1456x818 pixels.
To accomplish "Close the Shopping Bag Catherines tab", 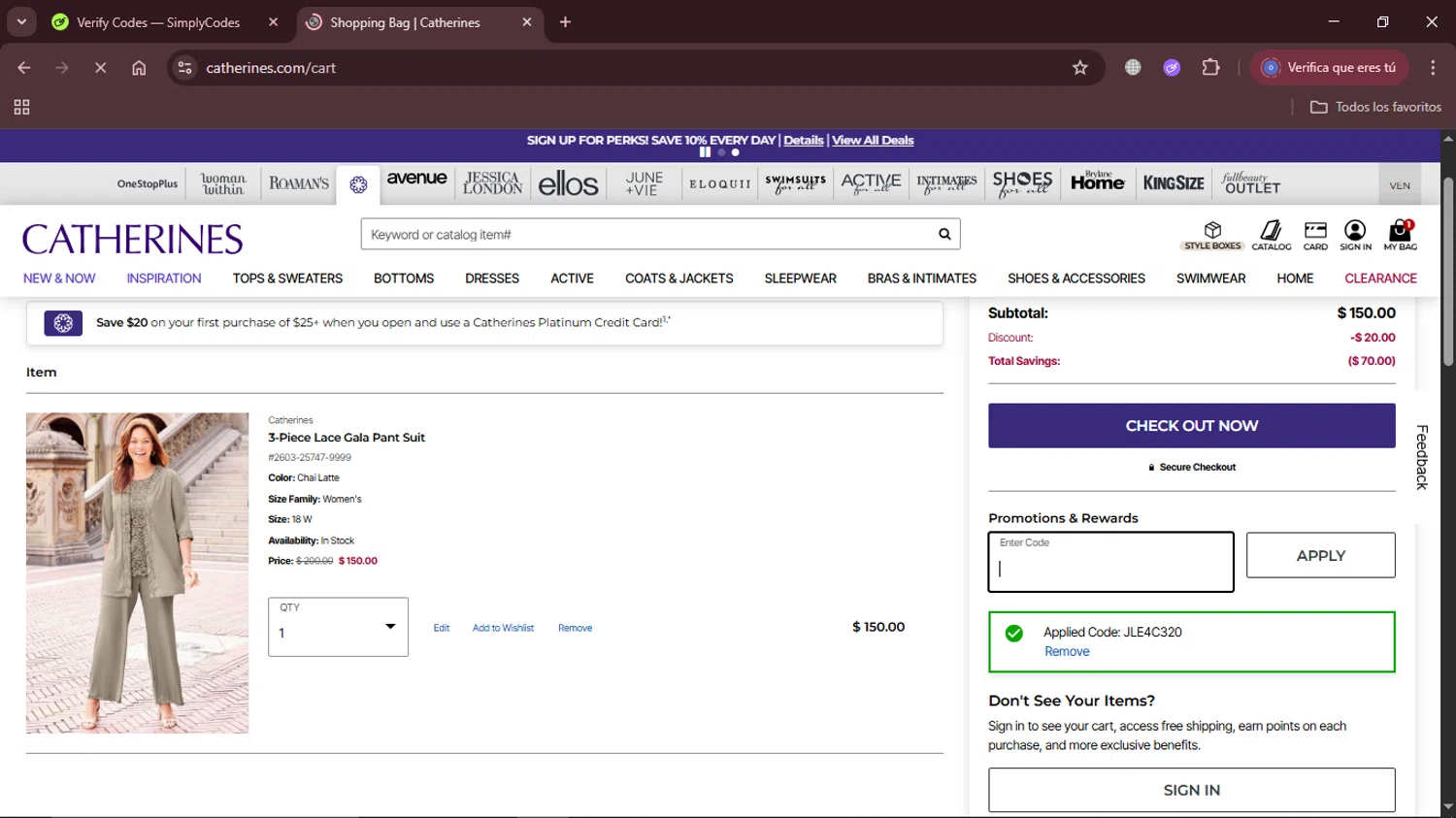I will [527, 21].
